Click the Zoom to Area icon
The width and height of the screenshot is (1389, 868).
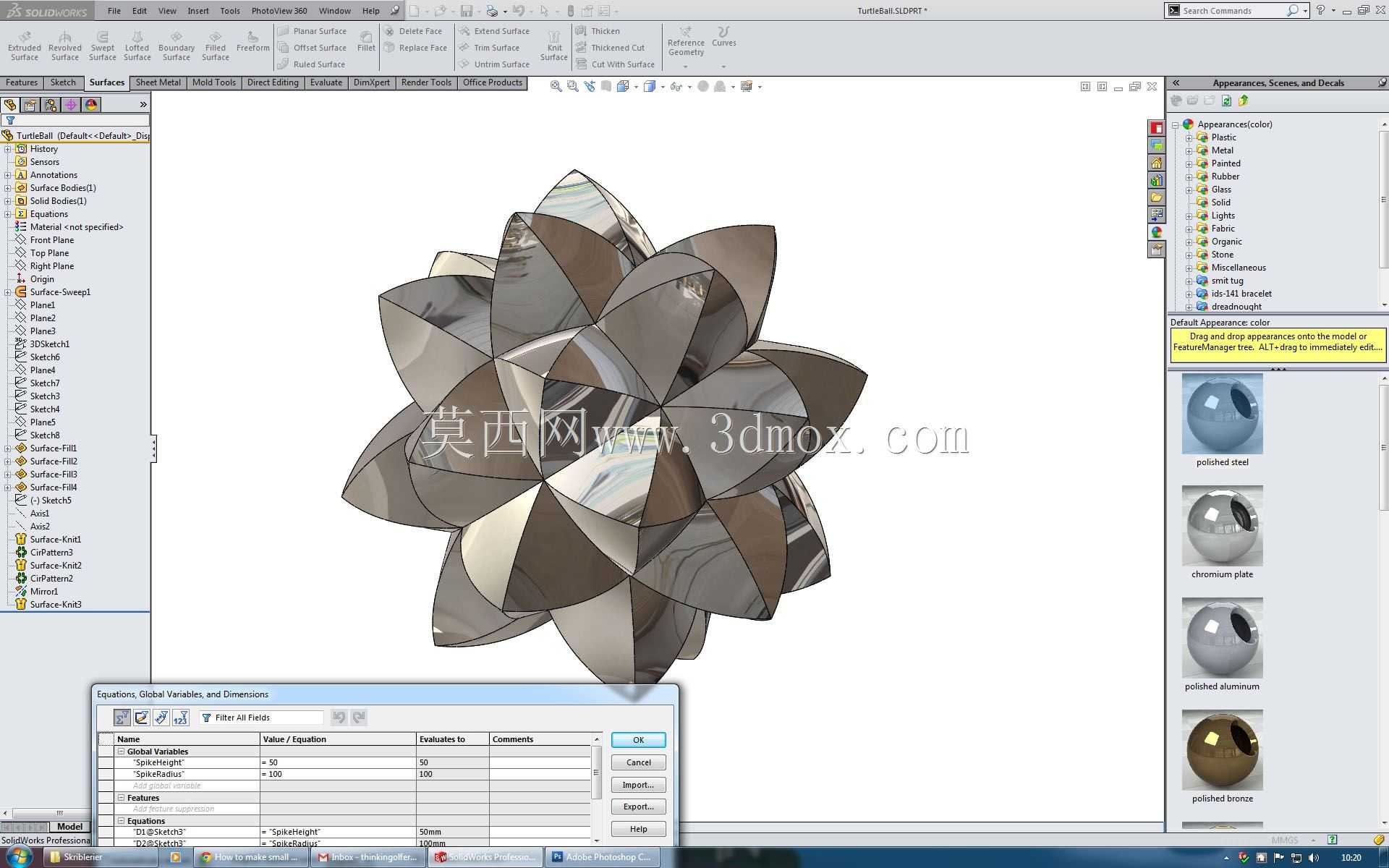tap(572, 86)
